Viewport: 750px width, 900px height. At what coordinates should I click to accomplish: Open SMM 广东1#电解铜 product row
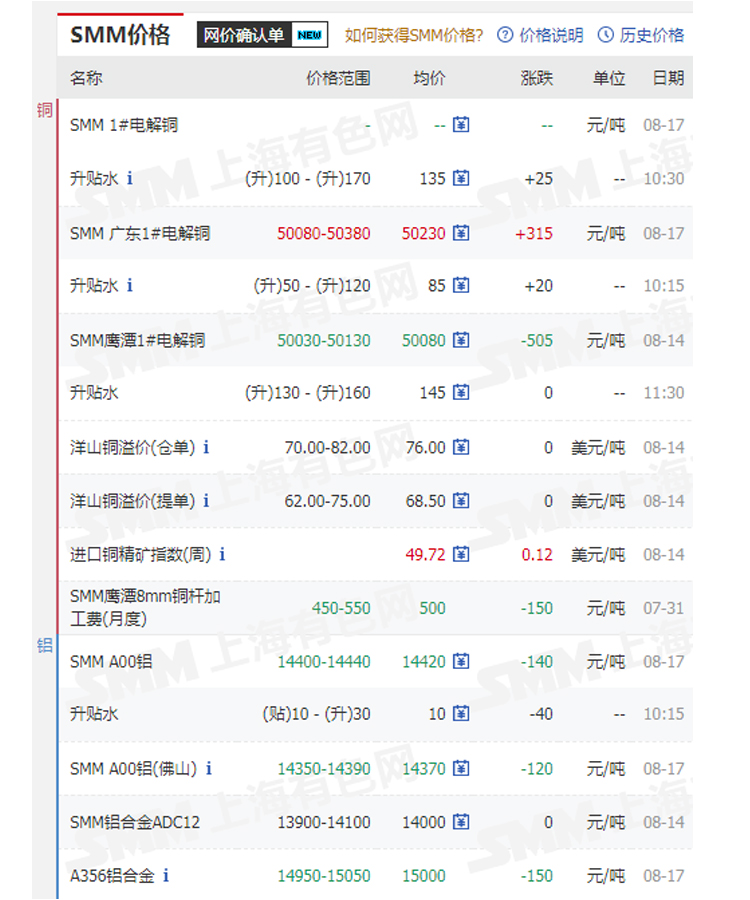click(x=140, y=233)
